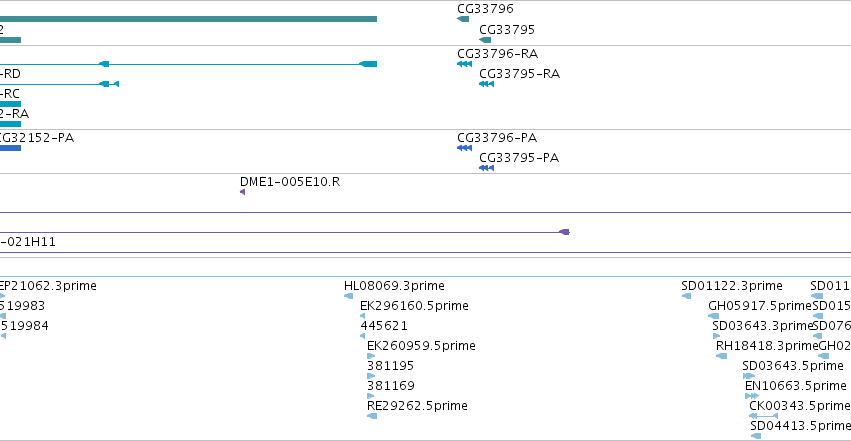Click the EP21062.3prime label
Image resolution: width=851 pixels, height=441 pixels.
[x=48, y=286]
